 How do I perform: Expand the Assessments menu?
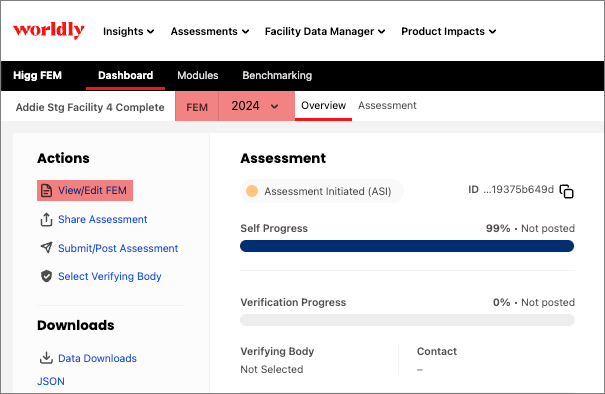coord(210,31)
